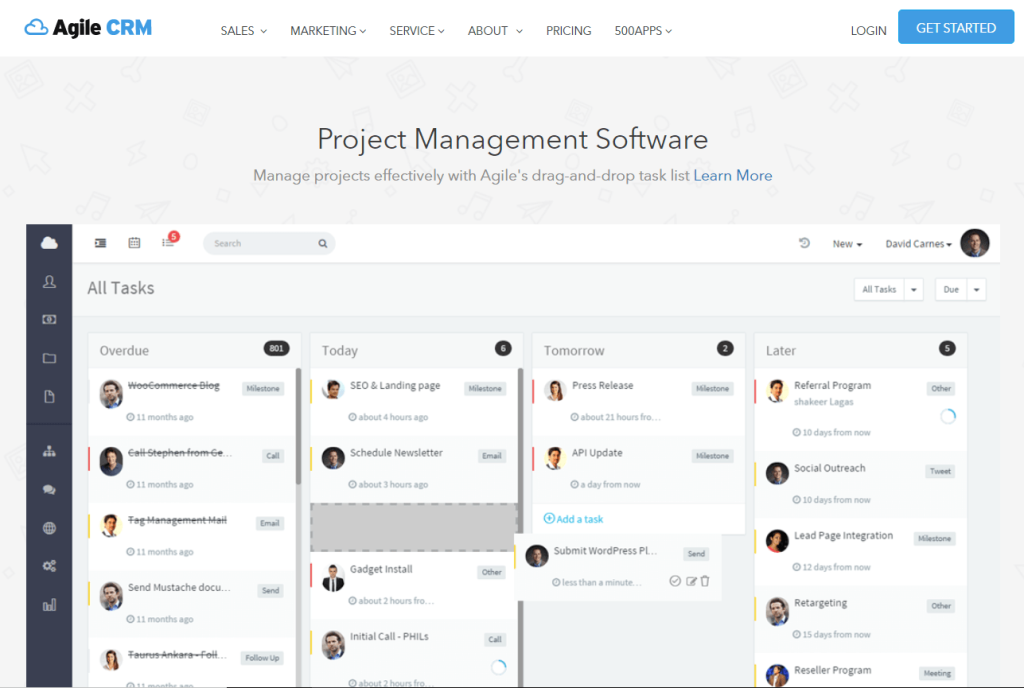Mark Submit WordPress task complete check icon
The height and width of the screenshot is (688, 1024).
(675, 581)
